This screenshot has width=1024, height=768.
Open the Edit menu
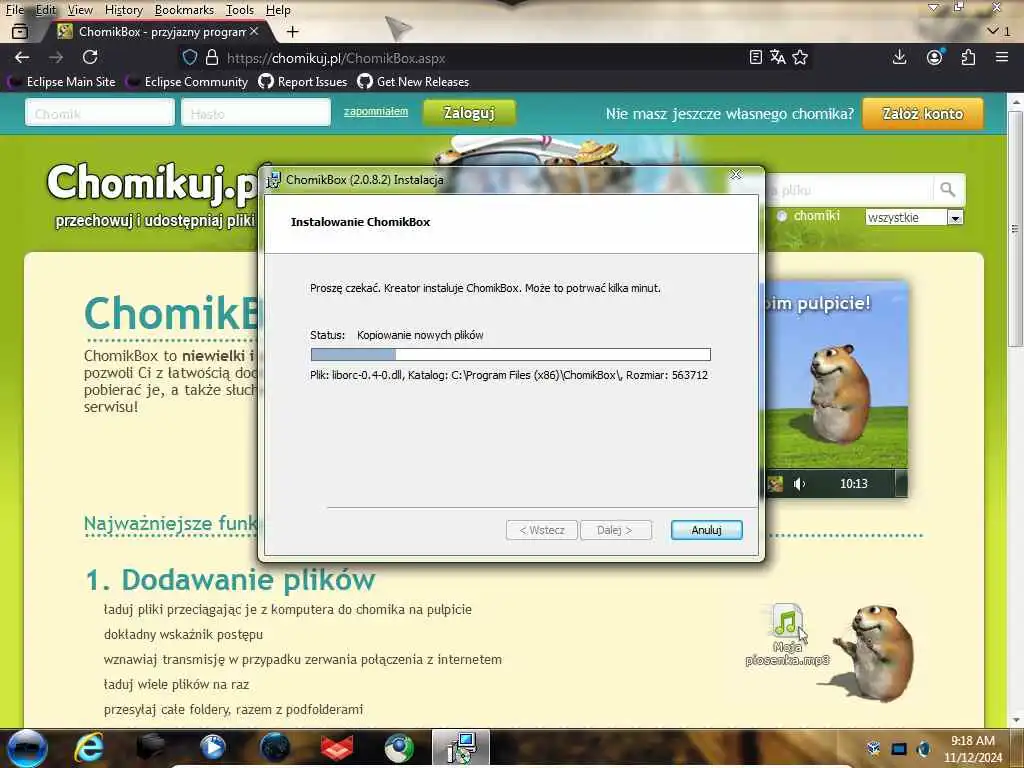(46, 10)
